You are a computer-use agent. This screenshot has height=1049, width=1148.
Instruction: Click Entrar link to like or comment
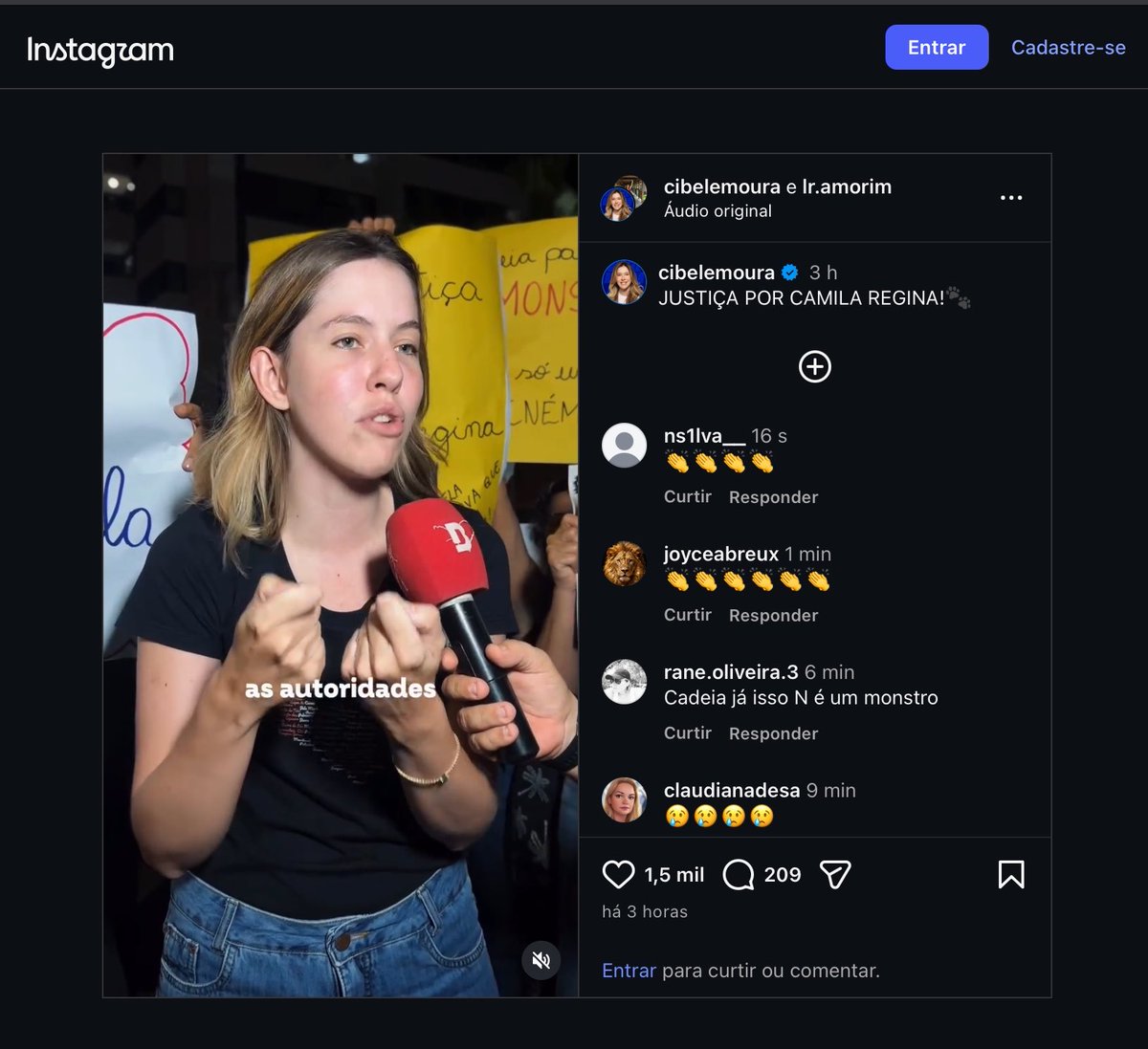point(629,971)
